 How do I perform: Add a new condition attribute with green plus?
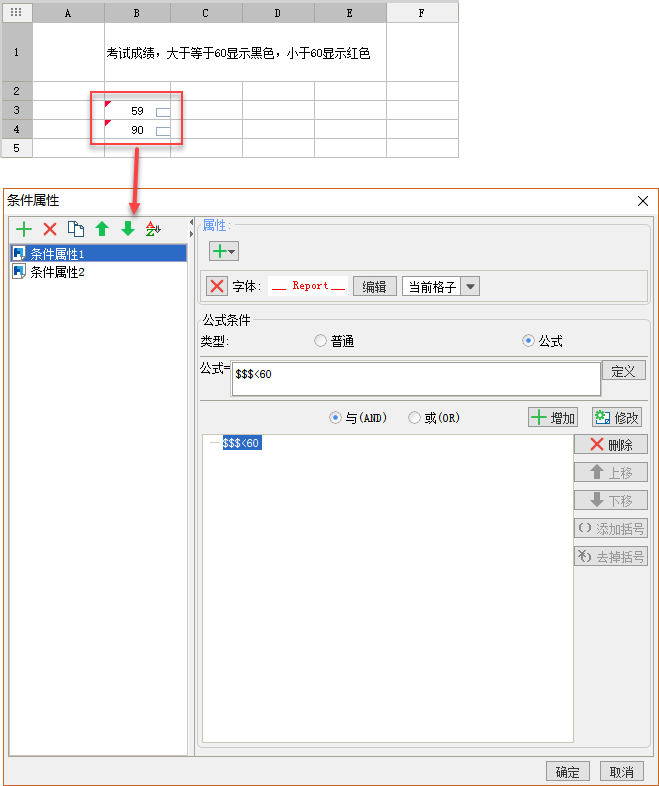point(24,229)
